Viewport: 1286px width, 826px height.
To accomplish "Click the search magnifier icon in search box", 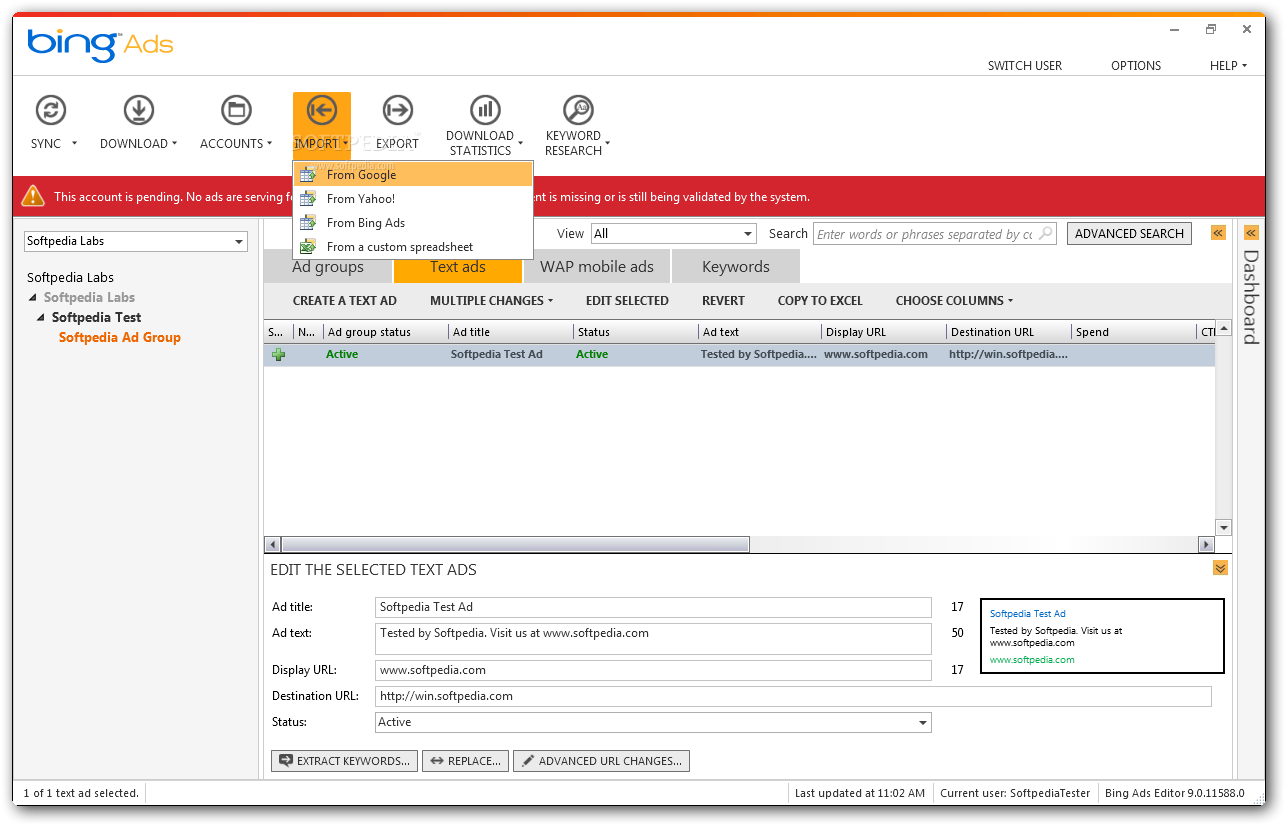I will pos(1046,233).
